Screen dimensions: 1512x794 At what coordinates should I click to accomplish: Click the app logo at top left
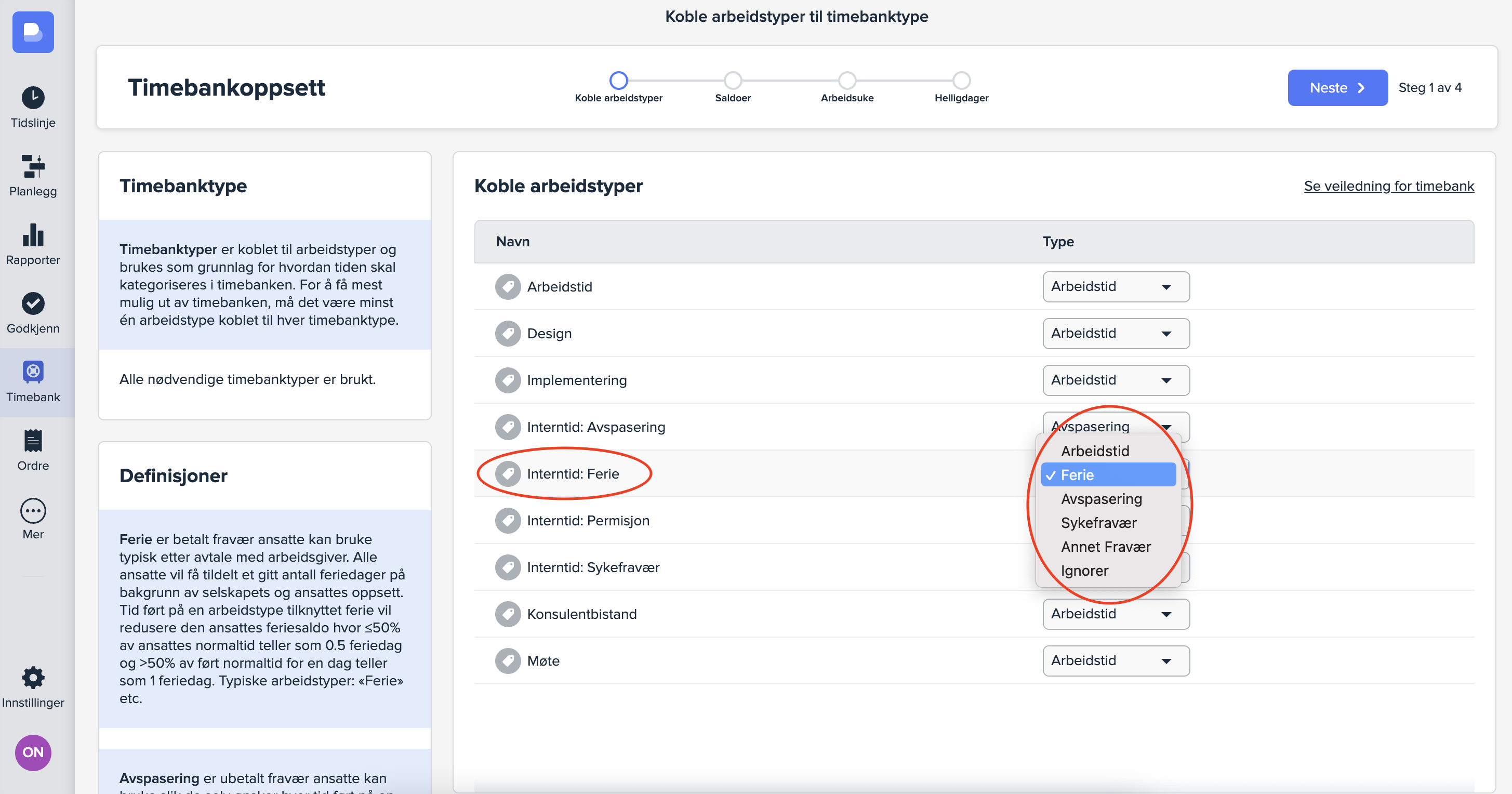[33, 32]
